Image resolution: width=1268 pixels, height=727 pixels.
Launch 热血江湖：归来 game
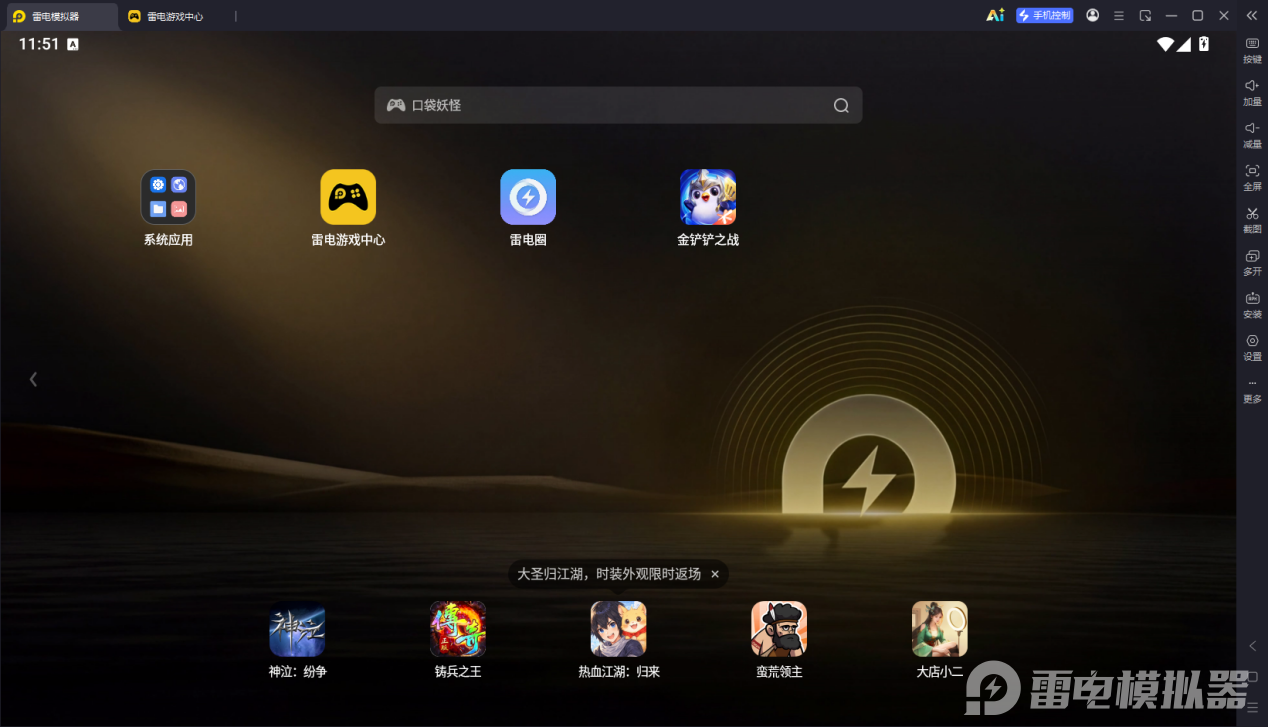tap(619, 629)
